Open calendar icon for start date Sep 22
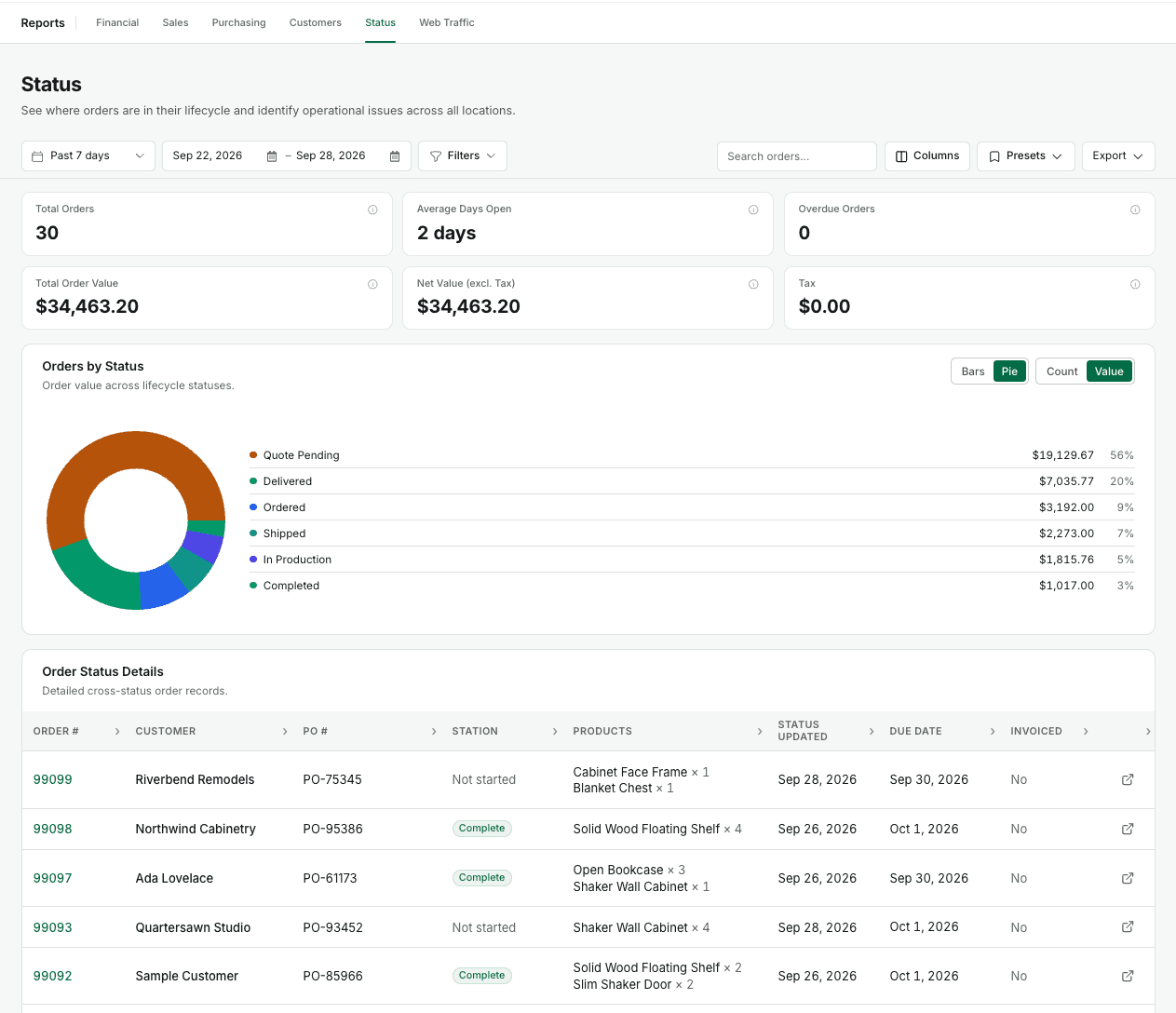Screen dimensions: 1176x1013 point(272,156)
